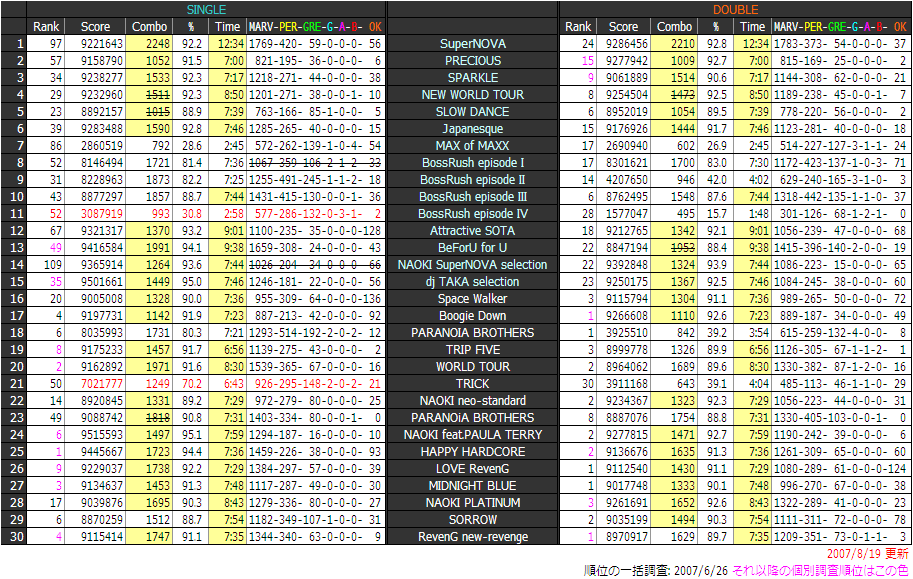
Task: Click red single score 3087919
Action: (102, 214)
